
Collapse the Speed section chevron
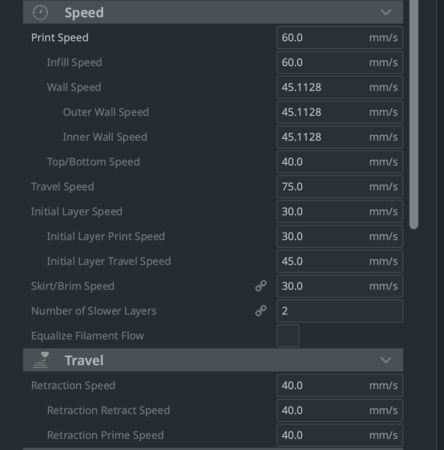click(x=386, y=12)
